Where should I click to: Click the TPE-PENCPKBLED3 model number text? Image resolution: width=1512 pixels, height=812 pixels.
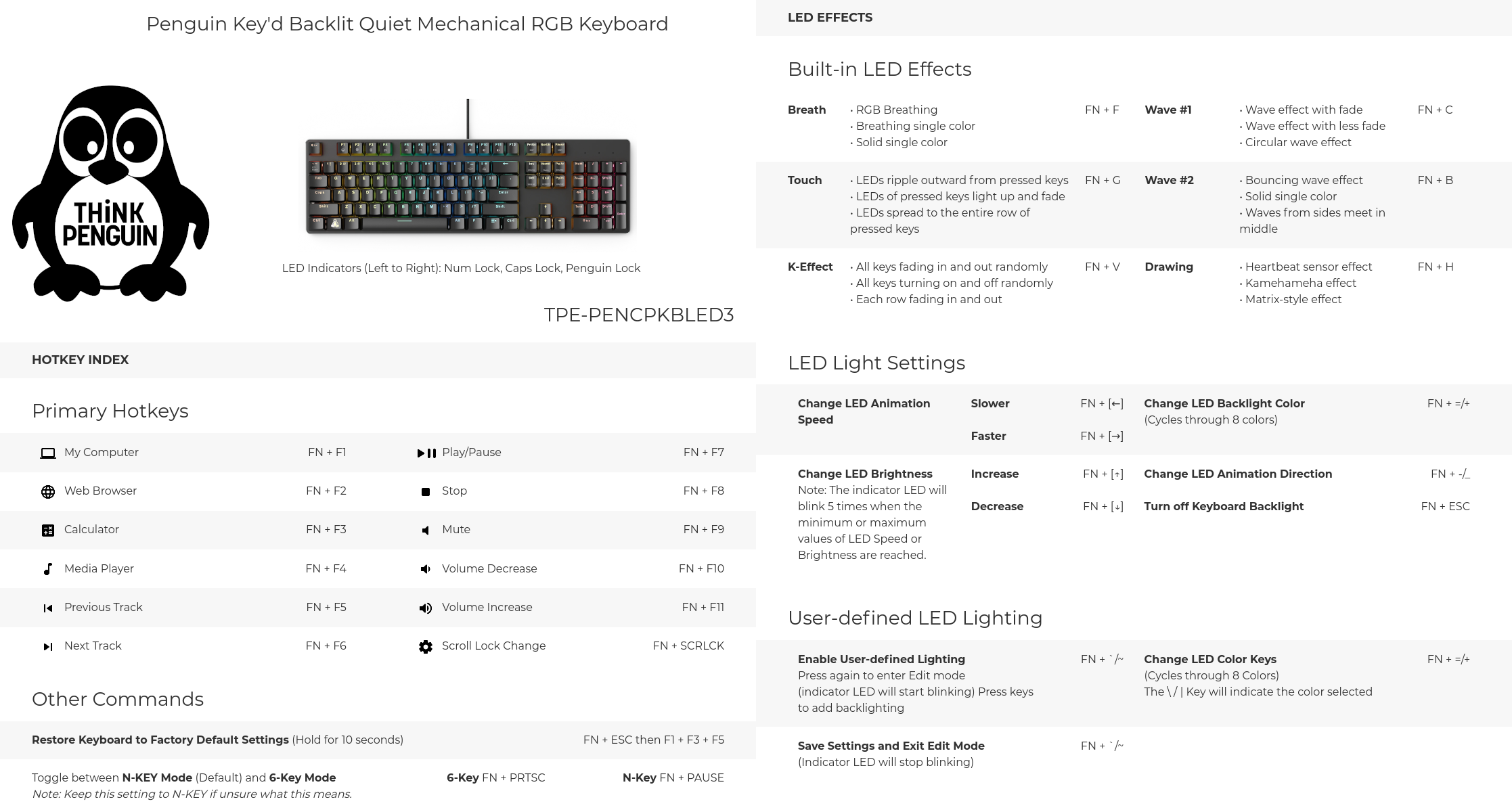tap(639, 315)
